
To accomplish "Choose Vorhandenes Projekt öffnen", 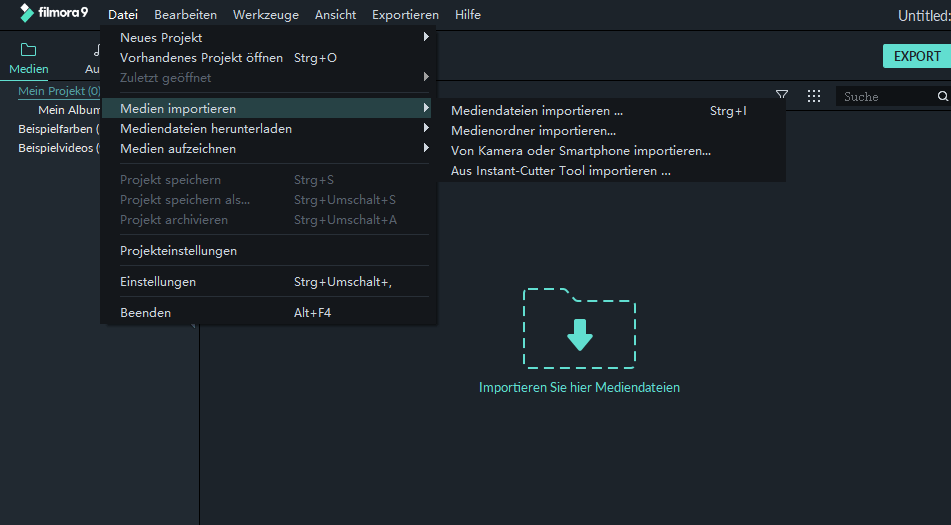I will [x=269, y=58].
